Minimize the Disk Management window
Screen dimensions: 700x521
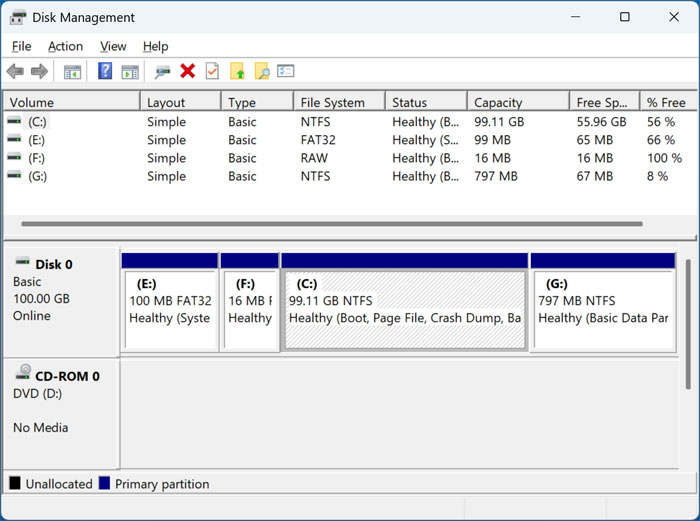(575, 17)
